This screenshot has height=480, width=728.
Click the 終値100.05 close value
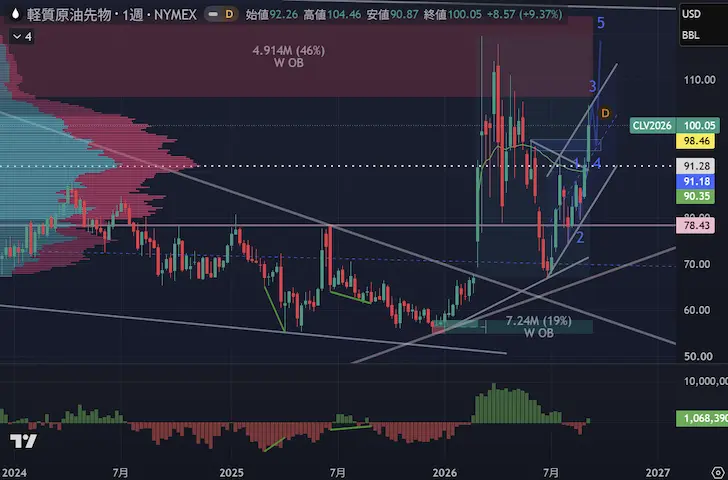tap(452, 14)
